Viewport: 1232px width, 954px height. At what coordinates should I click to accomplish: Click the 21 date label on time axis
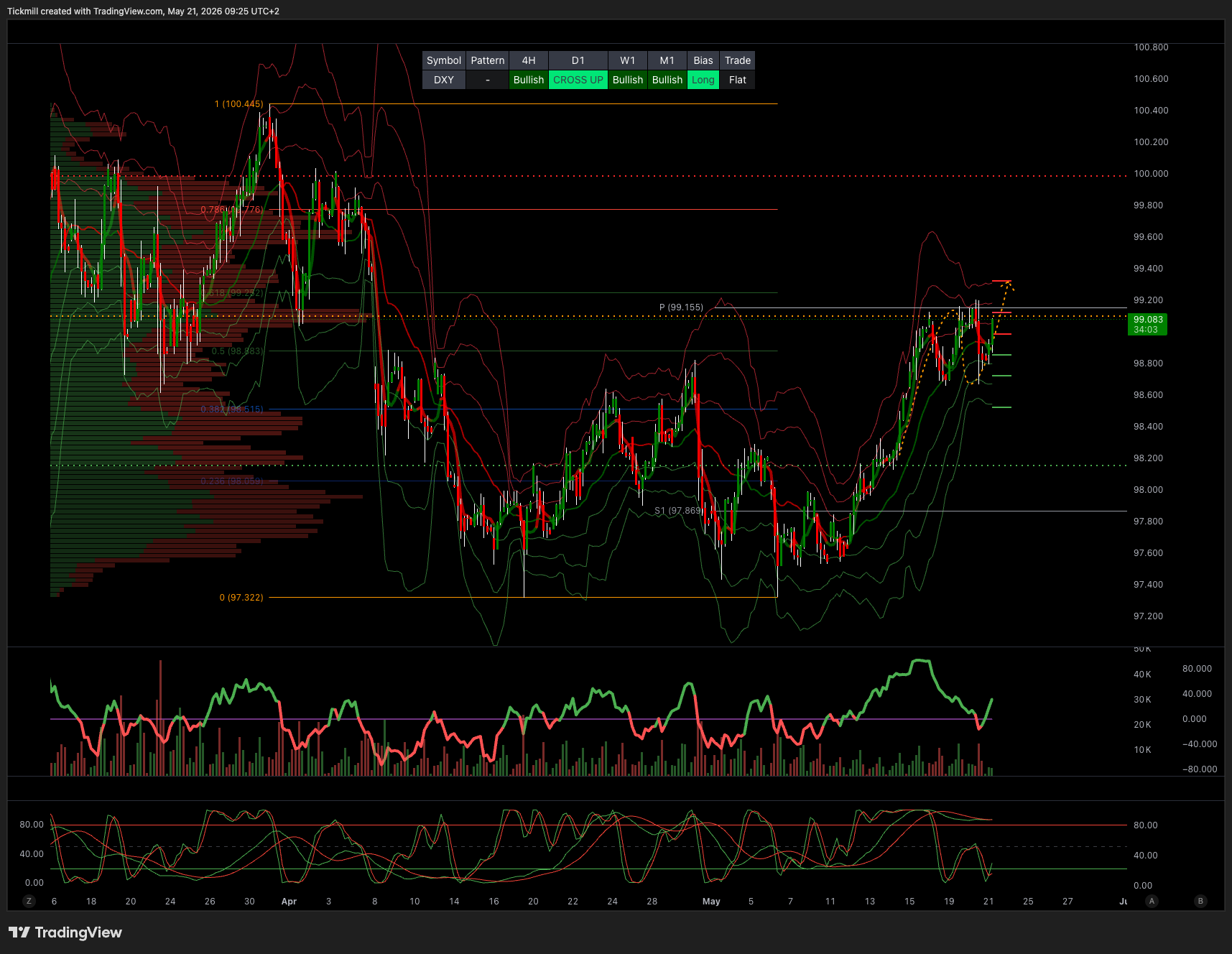click(988, 902)
